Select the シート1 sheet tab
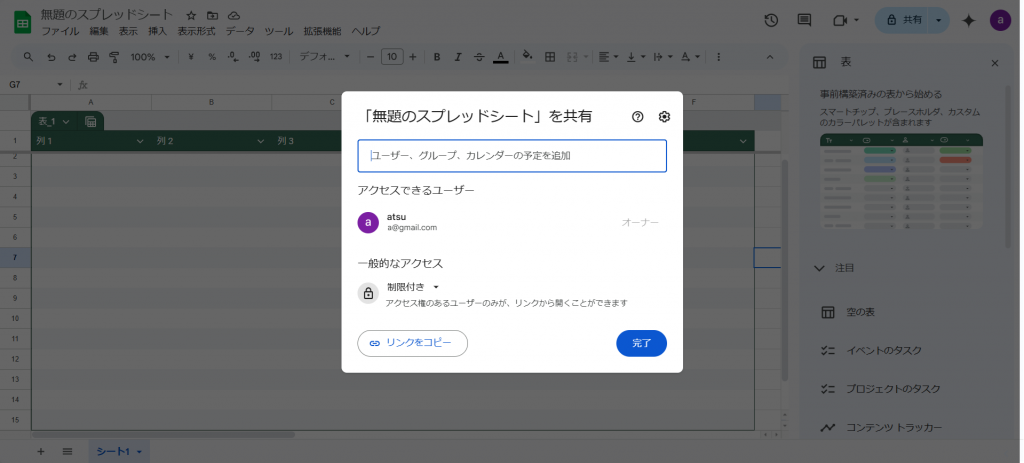 (113, 451)
